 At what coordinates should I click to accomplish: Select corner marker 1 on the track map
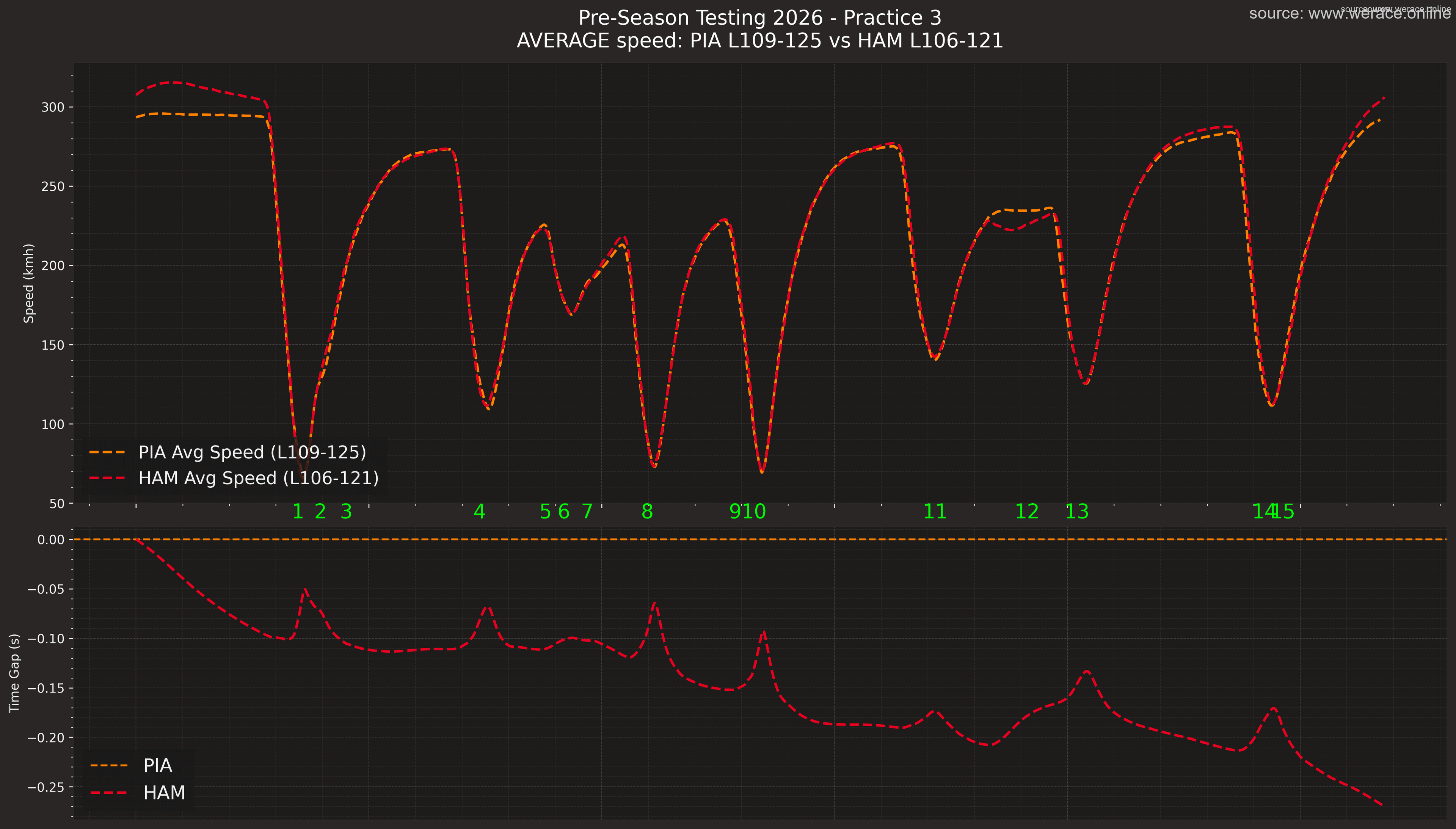[298, 511]
